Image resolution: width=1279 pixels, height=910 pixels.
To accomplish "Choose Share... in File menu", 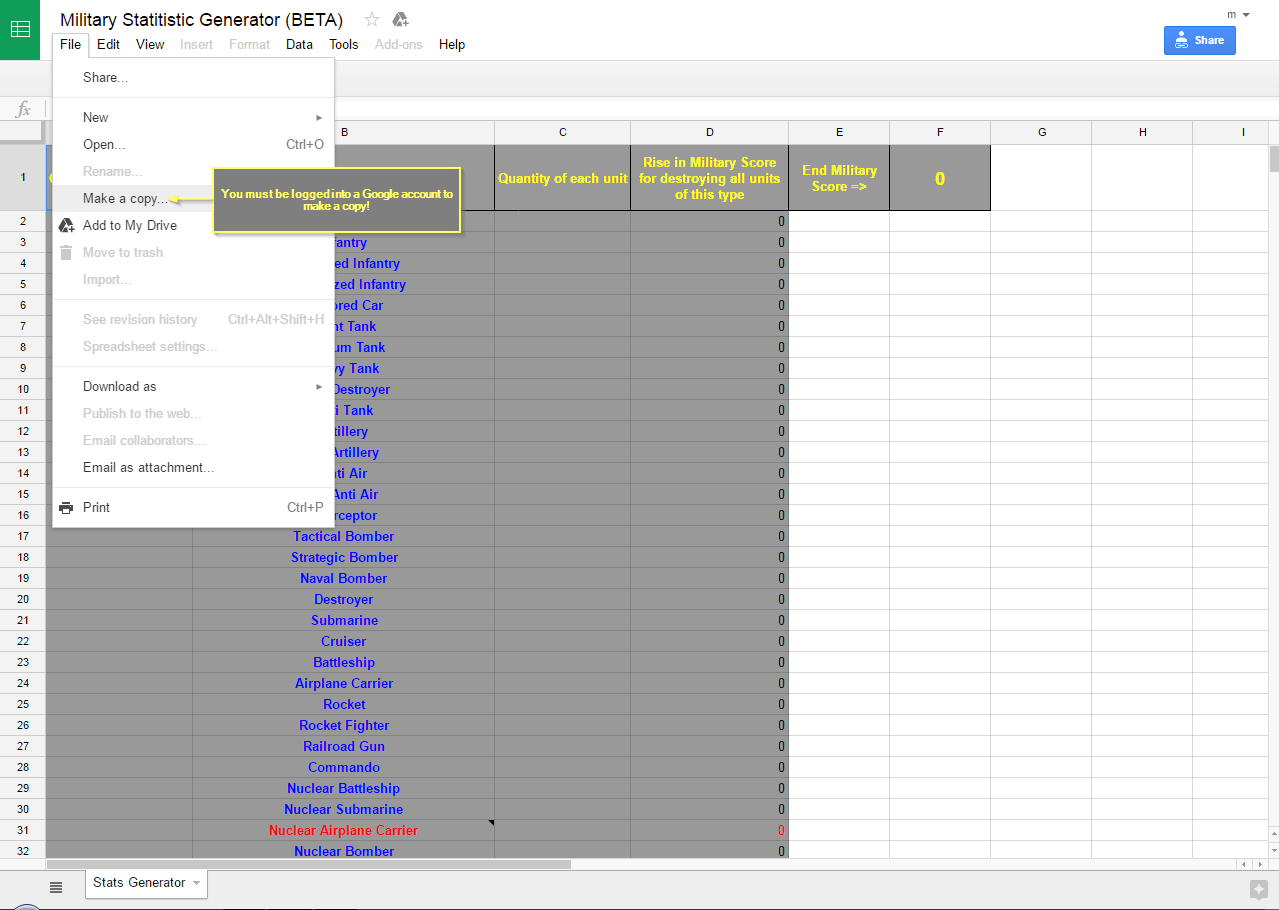I will coord(193,78).
